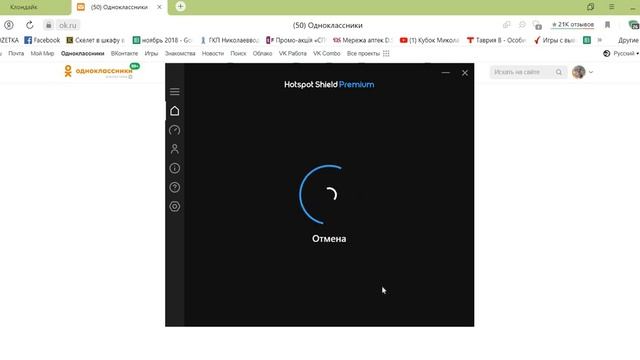The image size is (640, 360).
Task: Open the Мережа аптек bookmark
Action: click(362, 40)
